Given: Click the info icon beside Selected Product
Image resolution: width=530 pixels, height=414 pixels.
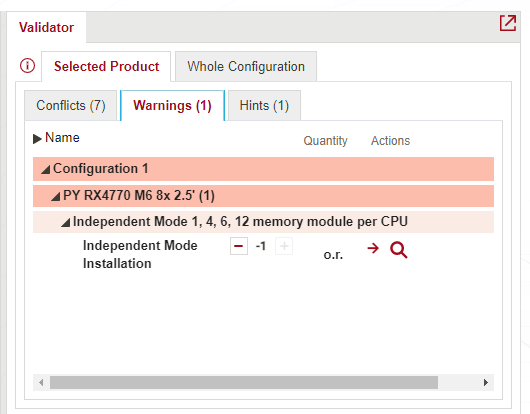Looking at the screenshot, I should (x=27, y=65).
